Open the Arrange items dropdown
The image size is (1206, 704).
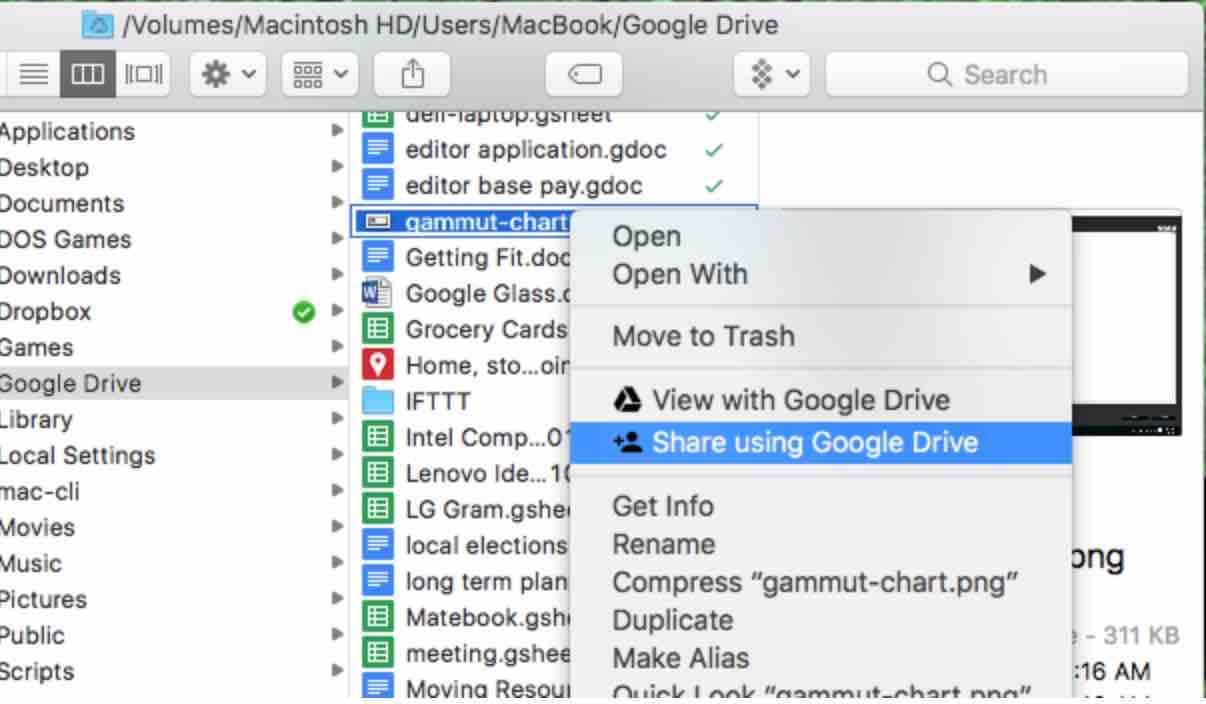pos(320,74)
